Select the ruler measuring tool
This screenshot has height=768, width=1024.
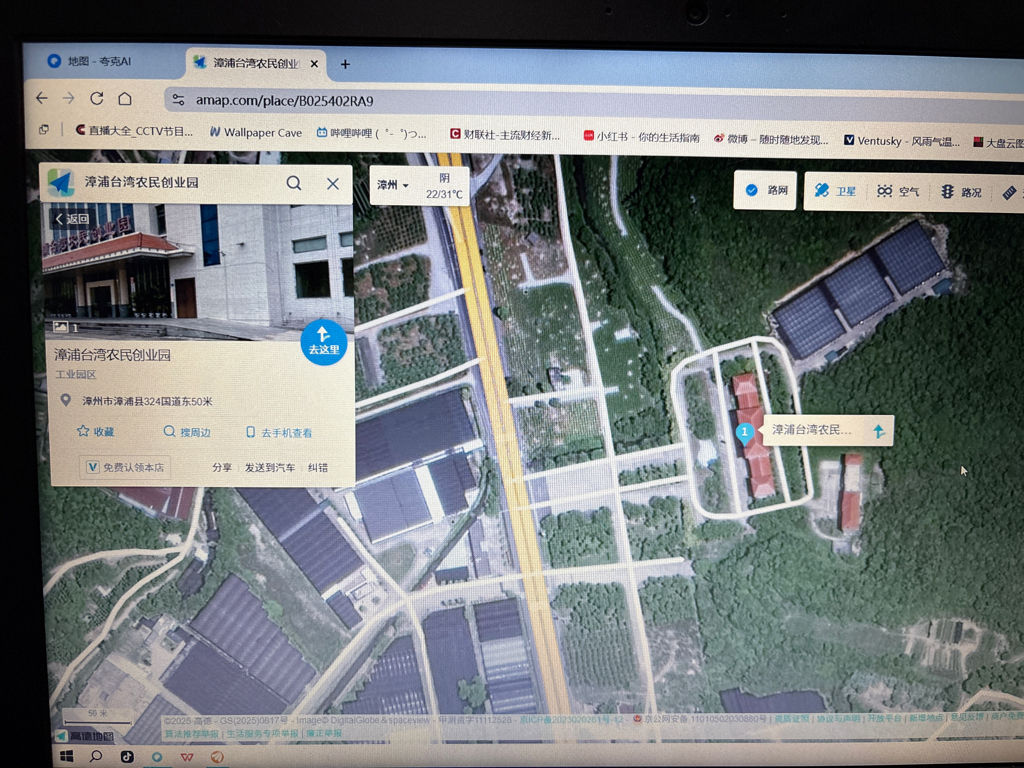[x=1010, y=193]
